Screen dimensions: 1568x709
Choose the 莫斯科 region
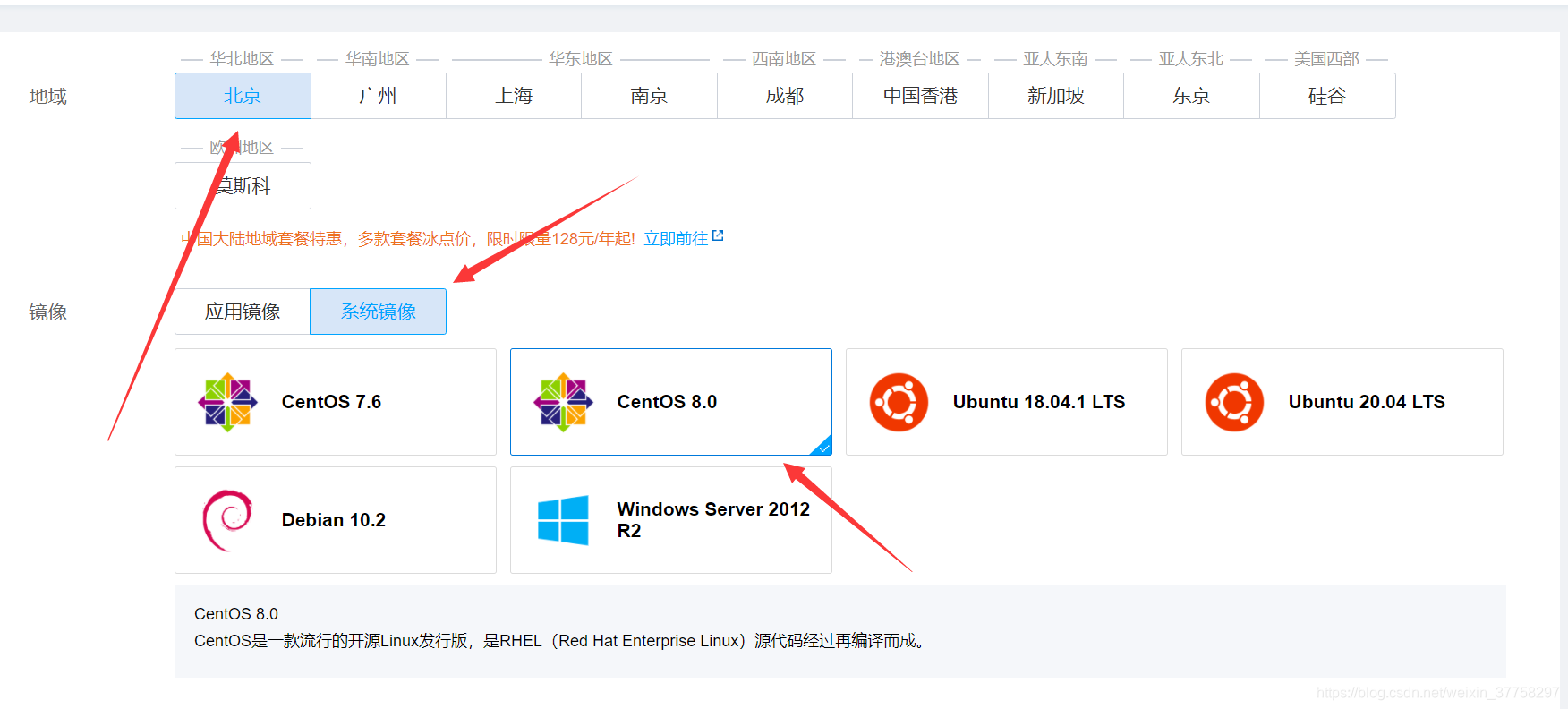[x=243, y=185]
